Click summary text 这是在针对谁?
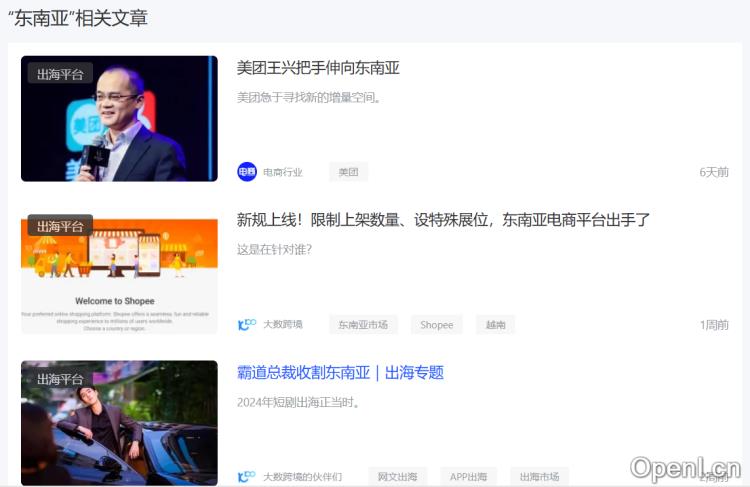 point(275,250)
